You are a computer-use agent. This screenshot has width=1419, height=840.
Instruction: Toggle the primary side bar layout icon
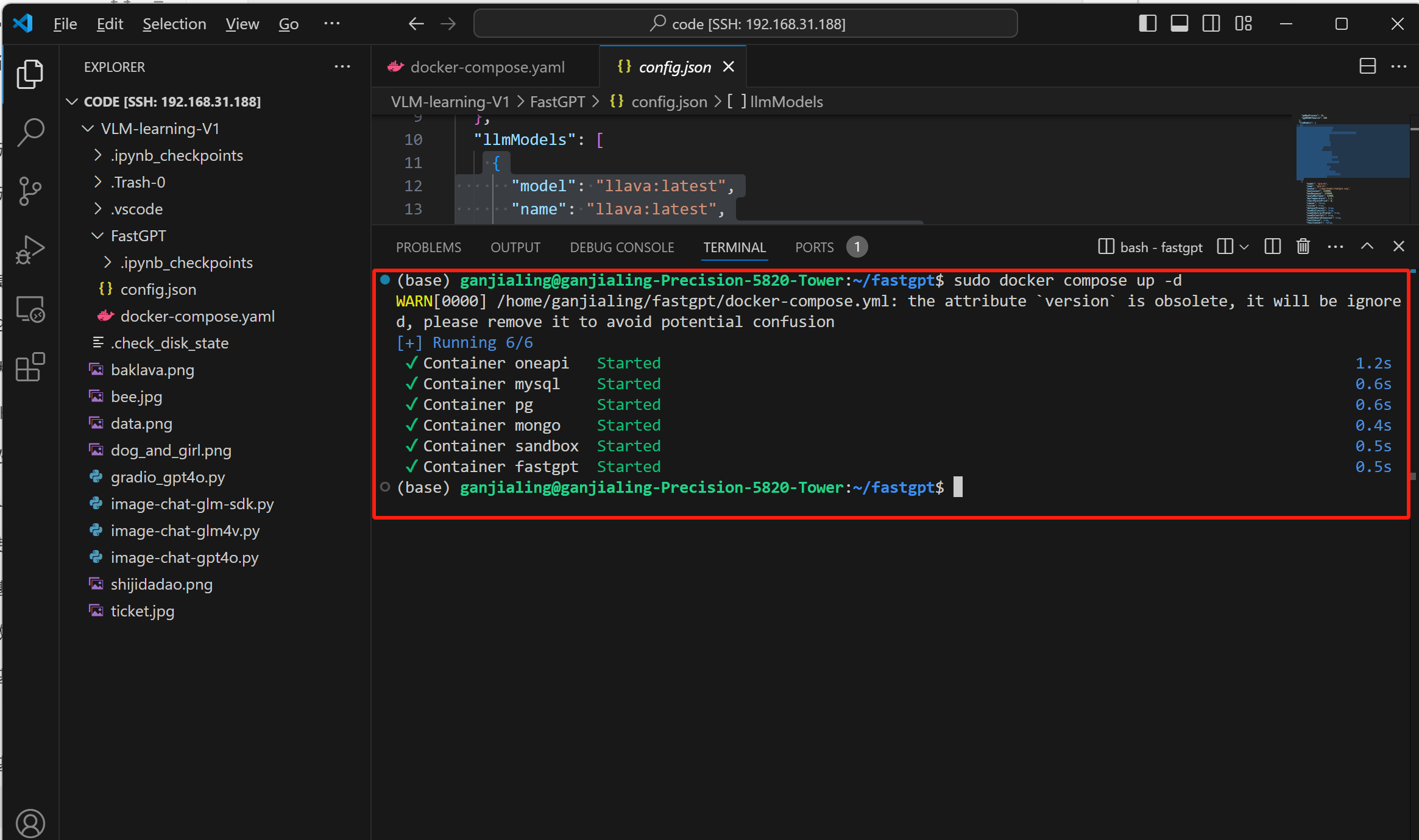(x=1147, y=24)
